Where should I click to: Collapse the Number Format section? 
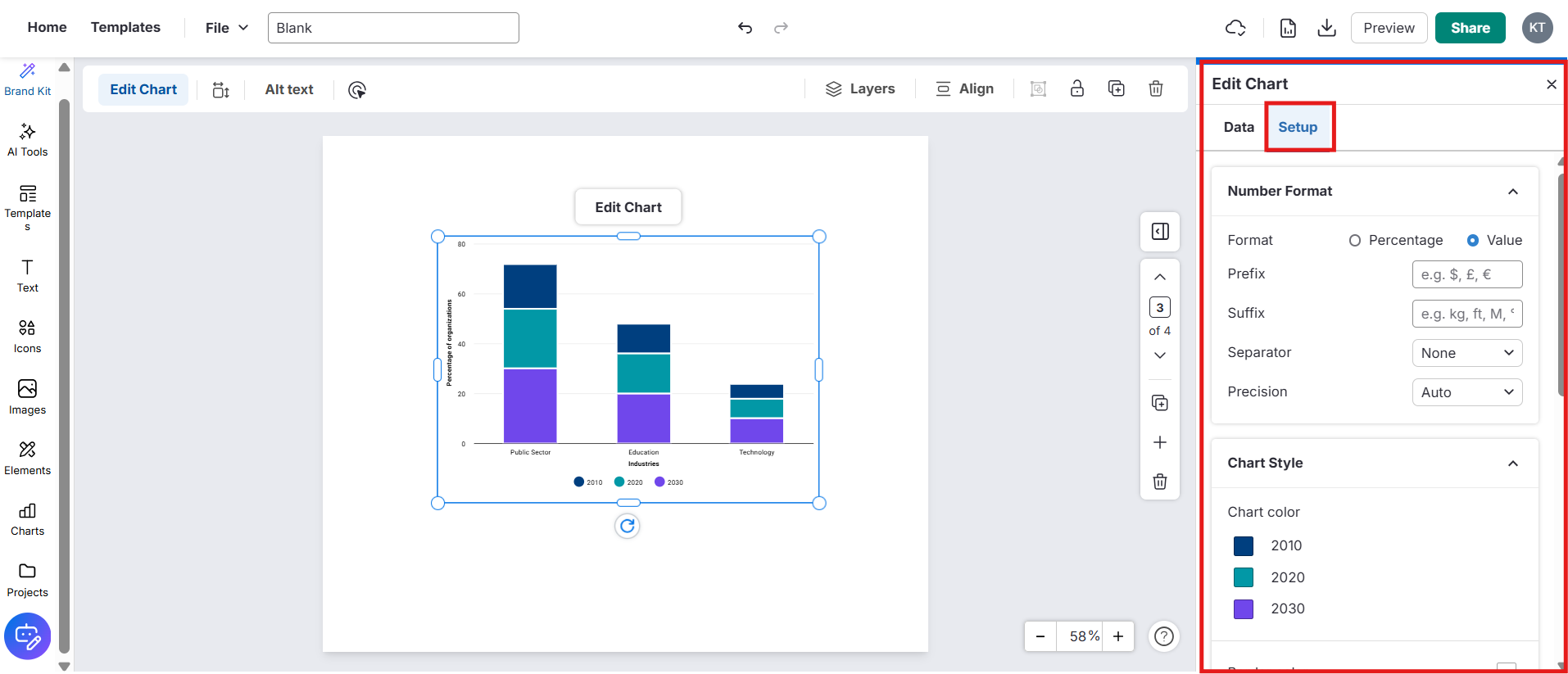[x=1512, y=192]
